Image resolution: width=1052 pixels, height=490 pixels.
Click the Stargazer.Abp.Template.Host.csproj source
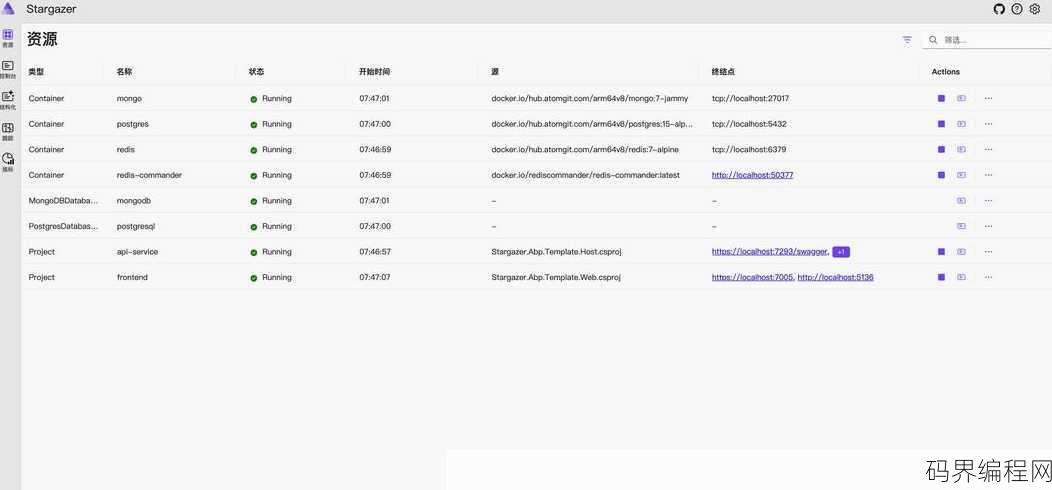pyautogui.click(x=558, y=252)
